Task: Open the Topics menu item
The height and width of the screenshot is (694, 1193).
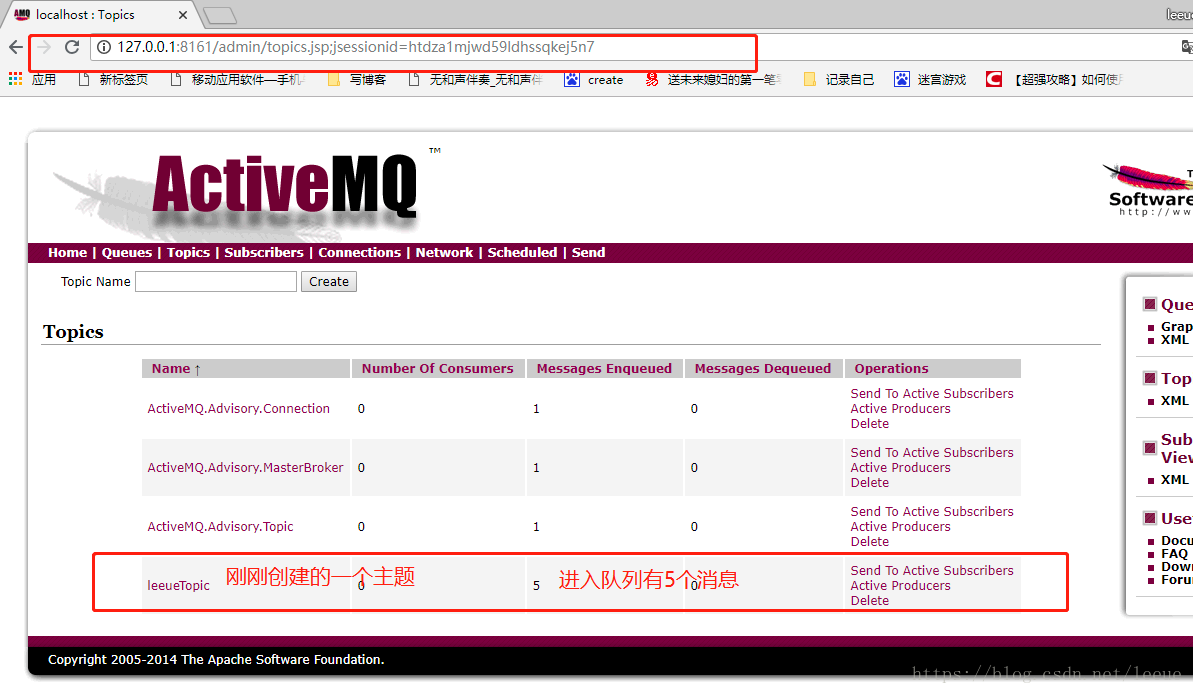Action: tap(188, 253)
